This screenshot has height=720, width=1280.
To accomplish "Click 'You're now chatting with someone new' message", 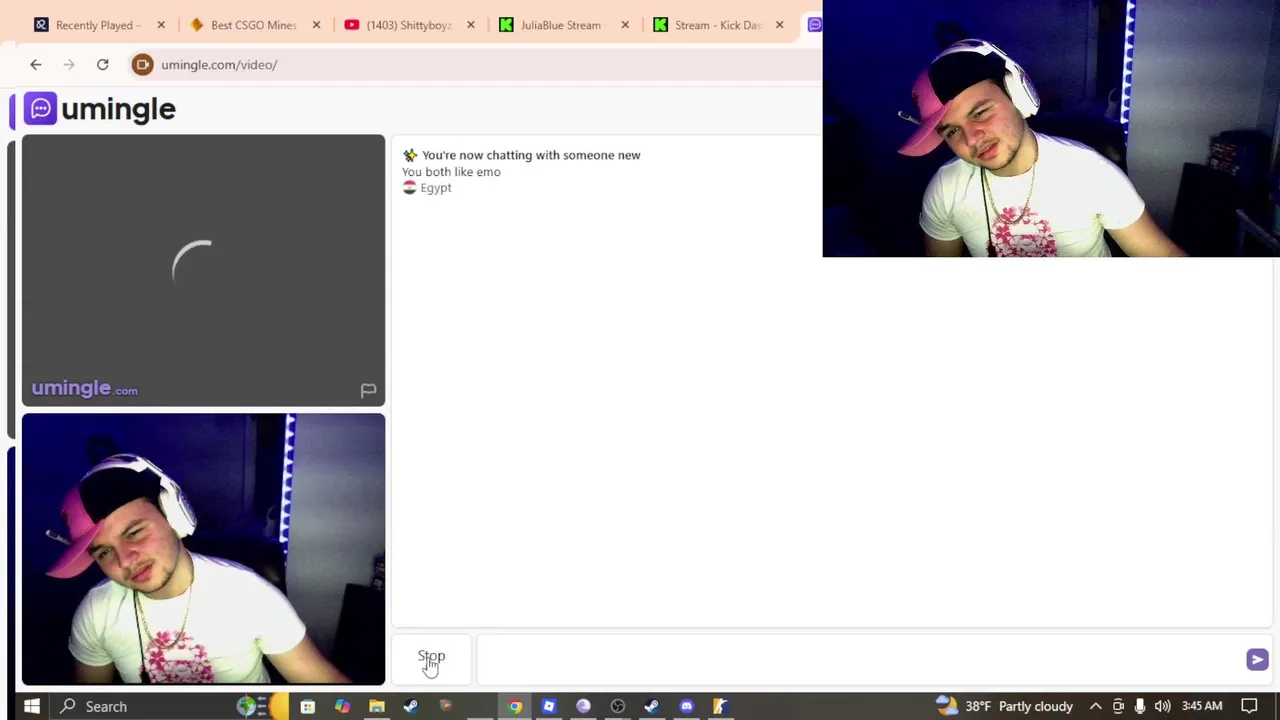I will point(531,155).
